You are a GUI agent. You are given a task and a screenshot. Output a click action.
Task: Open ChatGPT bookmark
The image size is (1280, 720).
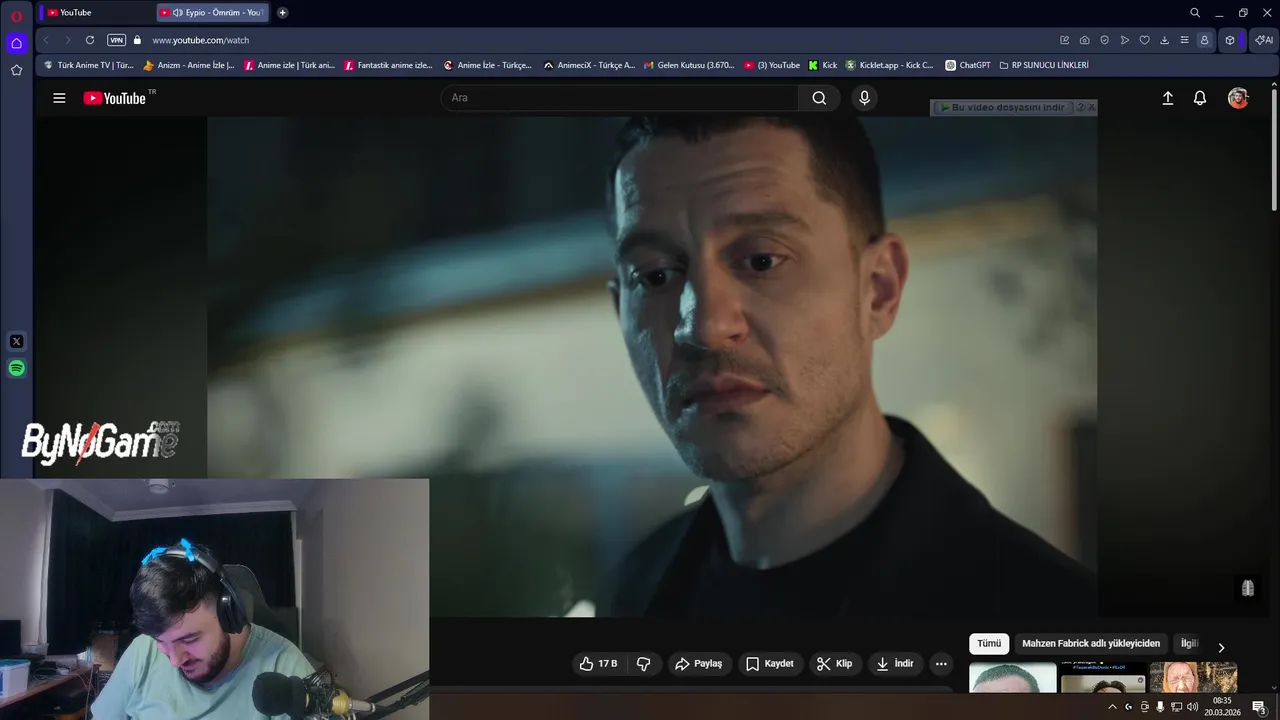968,65
